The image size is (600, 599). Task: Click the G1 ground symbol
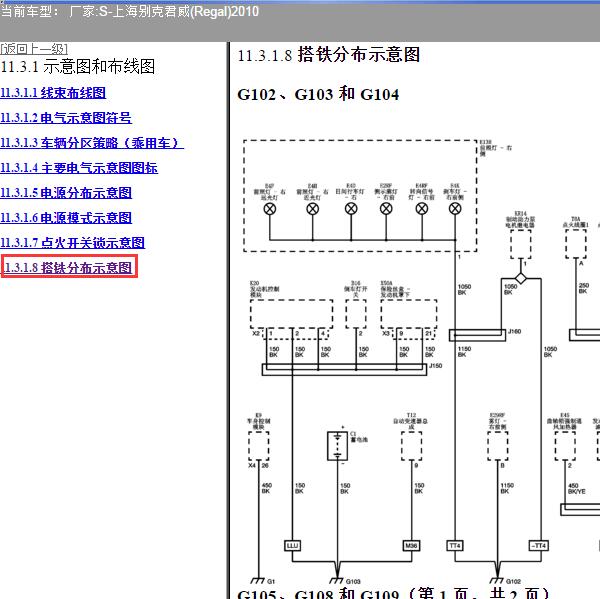[258, 580]
